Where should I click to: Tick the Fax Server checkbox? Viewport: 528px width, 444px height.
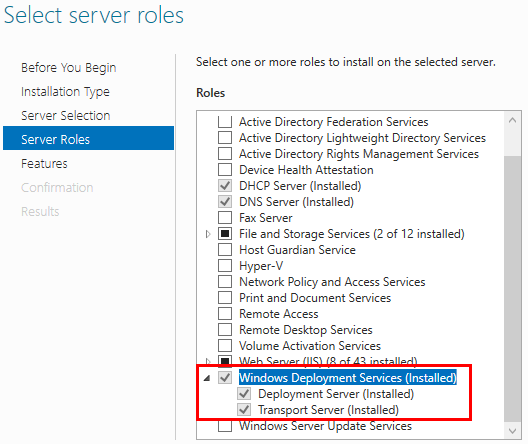click(225, 217)
